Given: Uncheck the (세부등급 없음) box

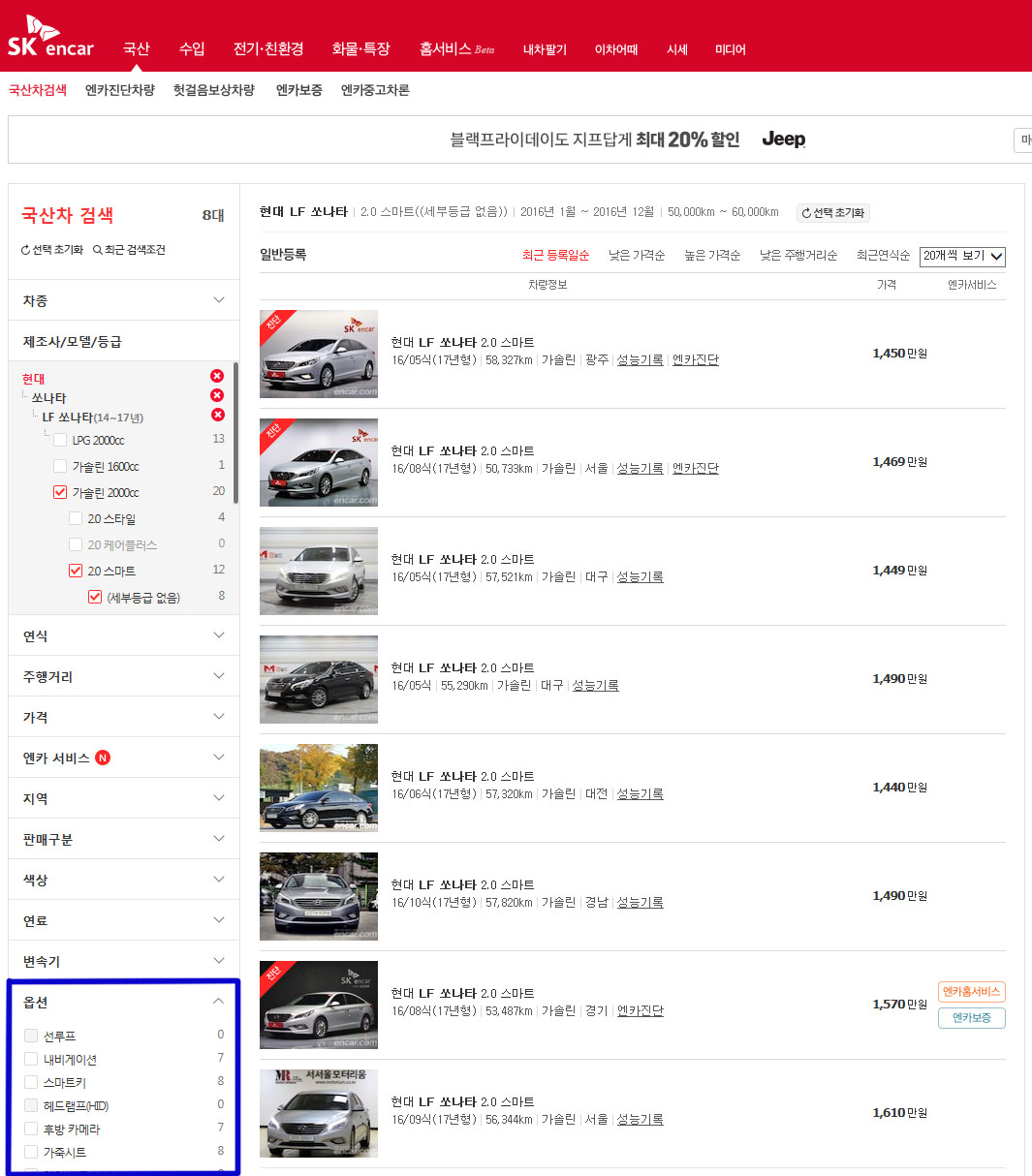Looking at the screenshot, I should click(95, 597).
